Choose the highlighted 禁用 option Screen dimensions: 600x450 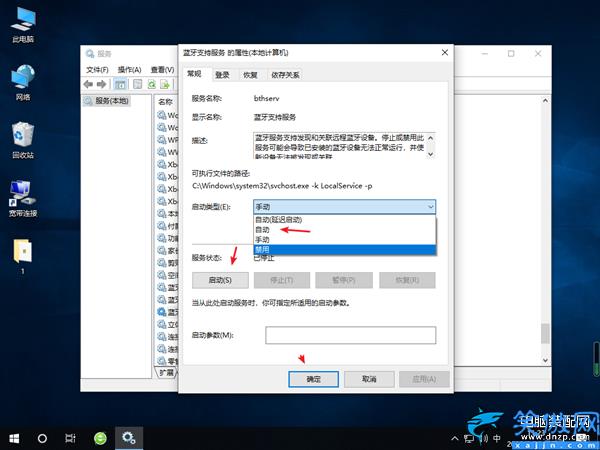[x=344, y=249]
